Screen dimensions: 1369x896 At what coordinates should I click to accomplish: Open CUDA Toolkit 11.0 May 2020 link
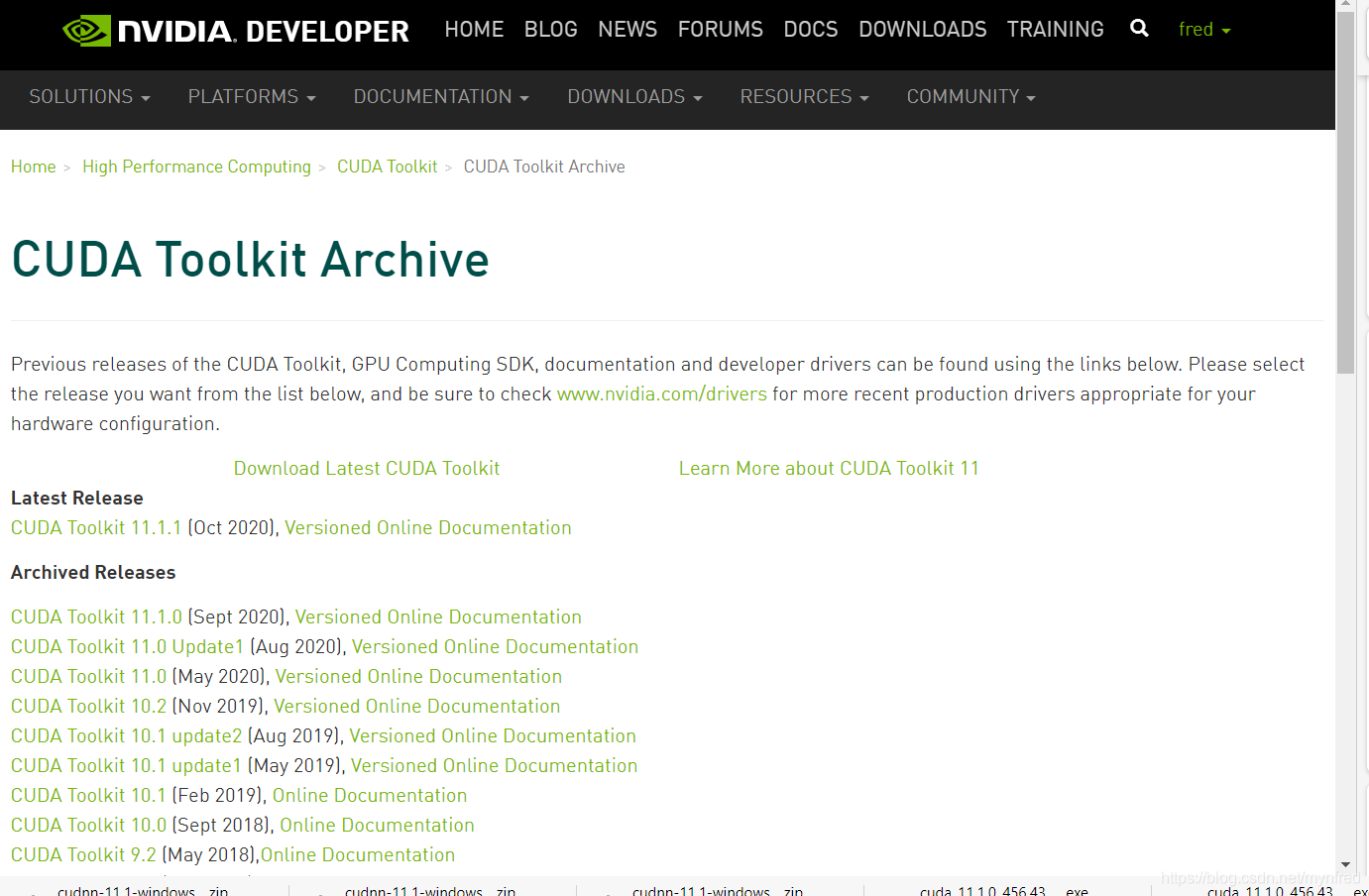click(x=89, y=677)
